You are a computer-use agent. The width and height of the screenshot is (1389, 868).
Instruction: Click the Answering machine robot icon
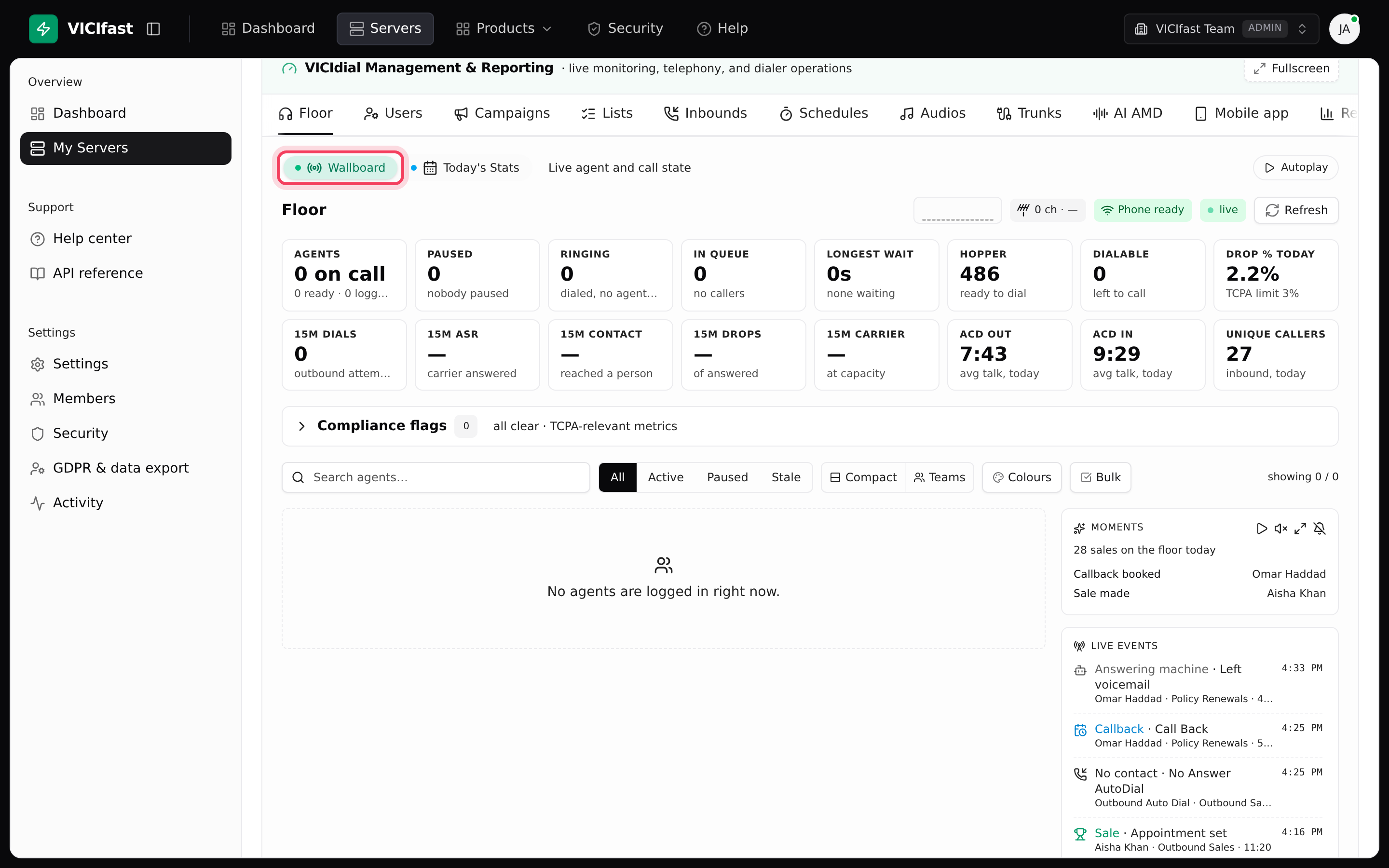[x=1080, y=670]
